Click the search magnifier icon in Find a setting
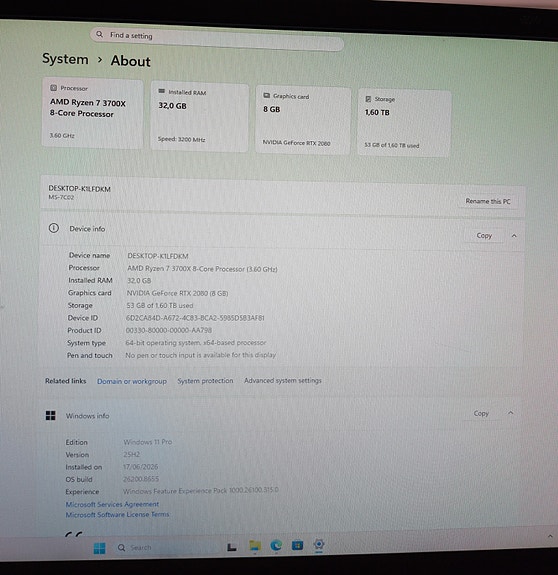The height and width of the screenshot is (575, 558). [x=99, y=34]
